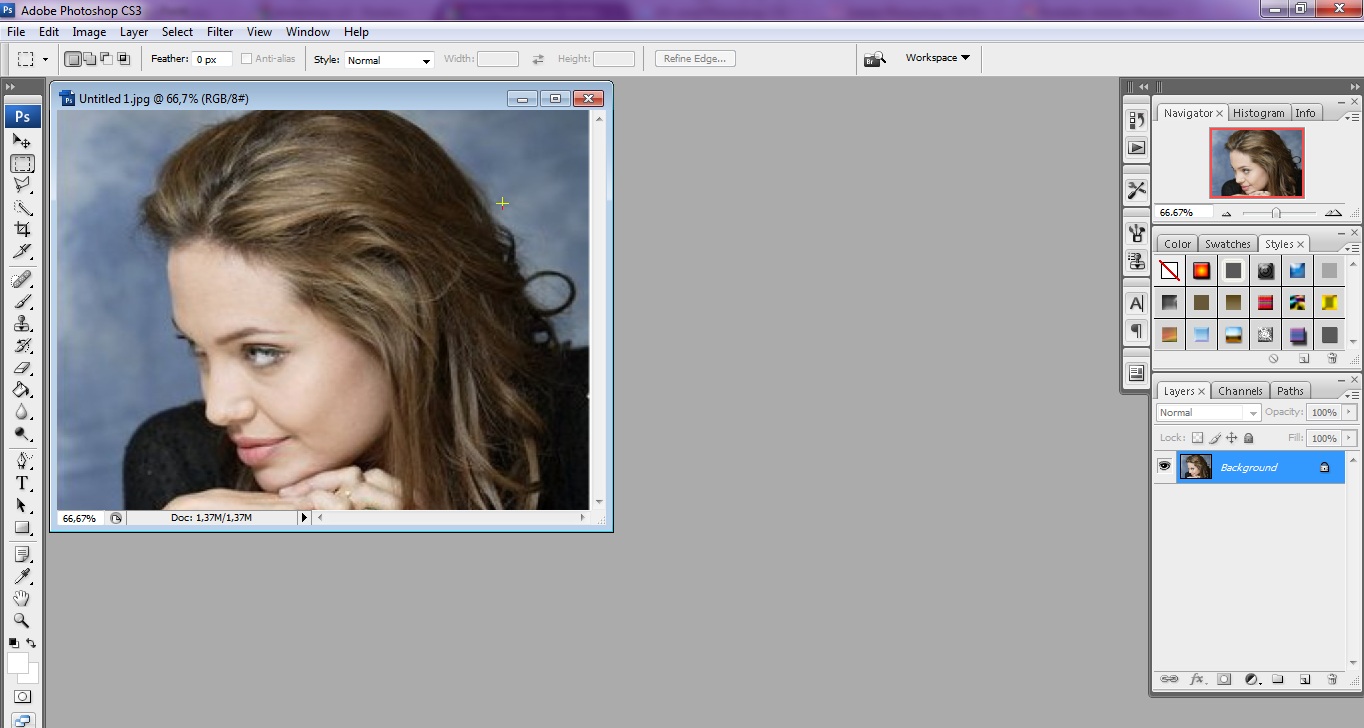
Task: Open the Paragraph panel icon
Action: [1137, 330]
